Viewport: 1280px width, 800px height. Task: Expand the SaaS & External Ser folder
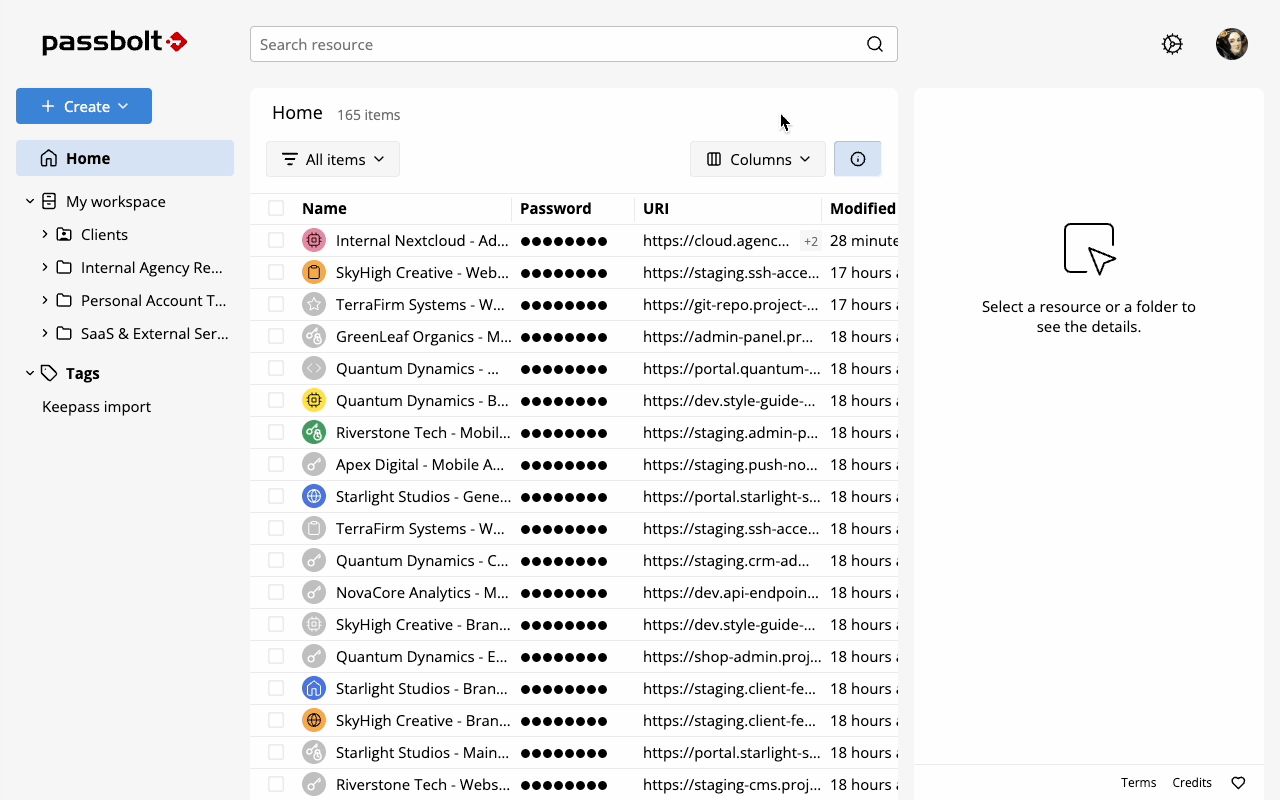[45, 333]
